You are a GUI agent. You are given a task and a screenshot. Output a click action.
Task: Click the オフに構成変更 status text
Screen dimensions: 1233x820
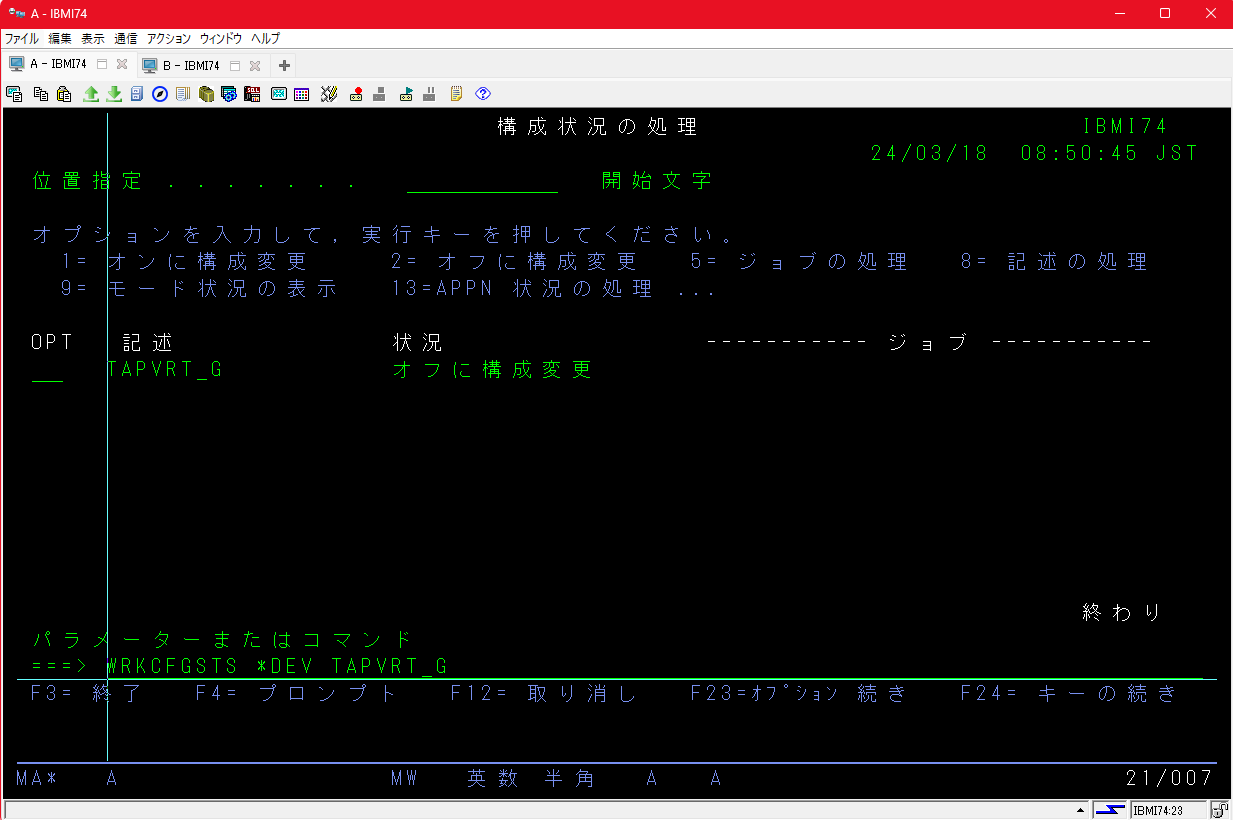pos(493,370)
